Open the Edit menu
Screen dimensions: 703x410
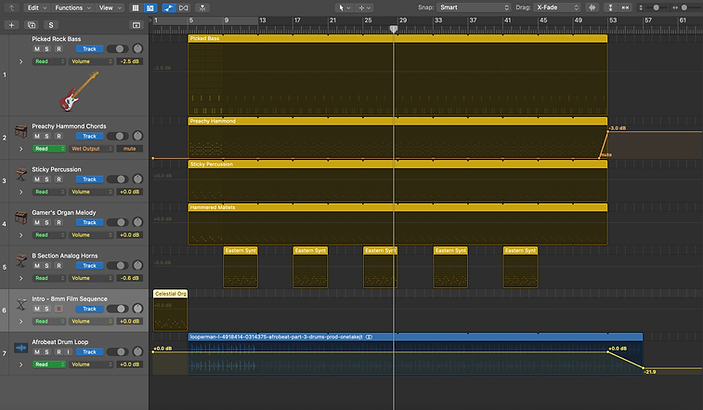[x=37, y=8]
